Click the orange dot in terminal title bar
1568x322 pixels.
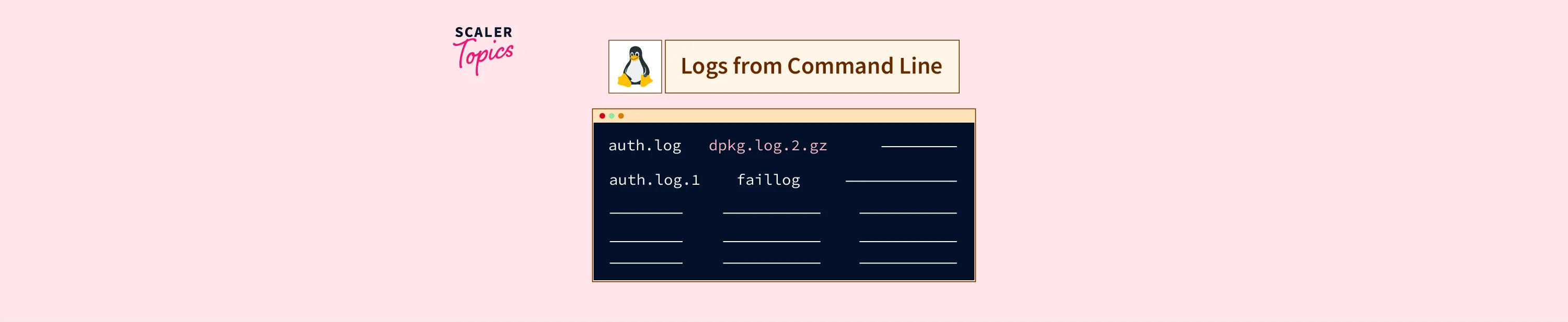click(621, 115)
